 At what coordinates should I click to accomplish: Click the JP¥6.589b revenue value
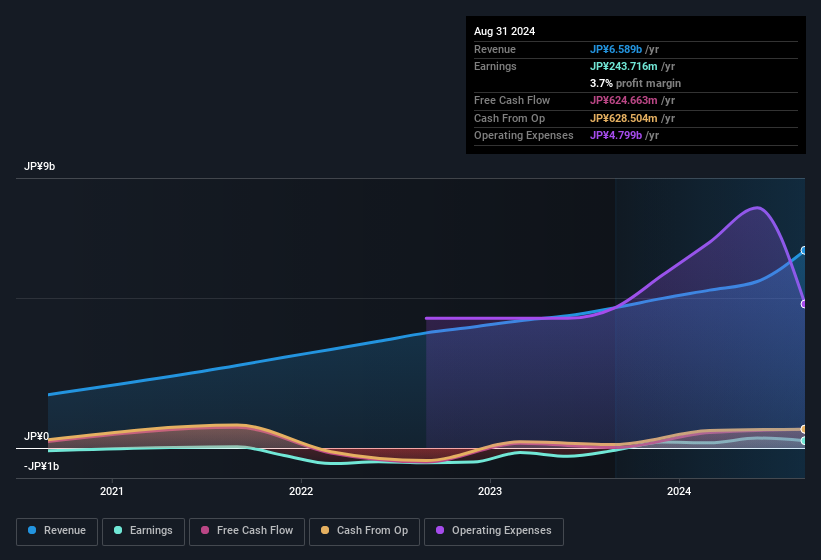616,49
